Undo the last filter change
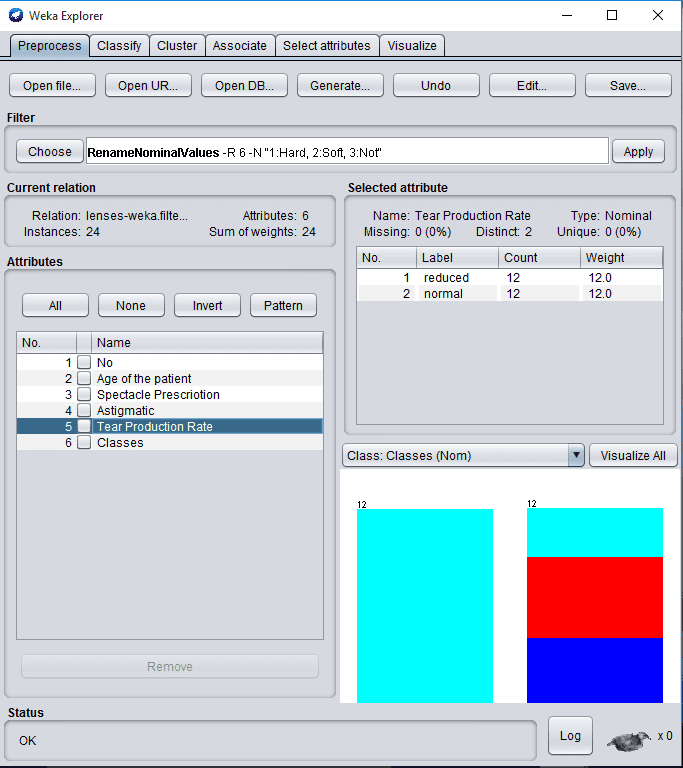 (x=436, y=86)
